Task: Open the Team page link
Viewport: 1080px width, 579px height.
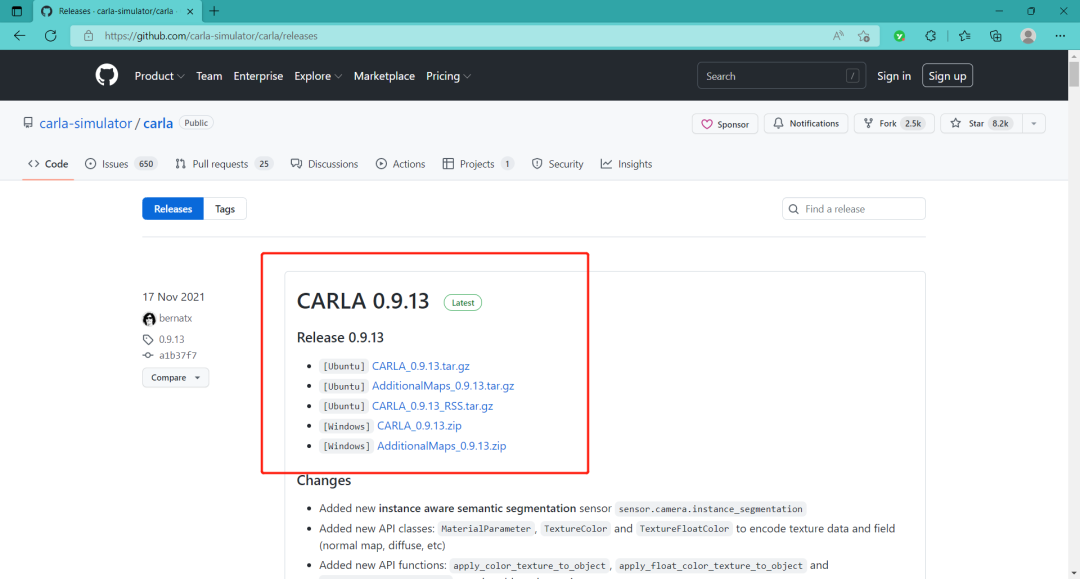Action: click(x=209, y=76)
